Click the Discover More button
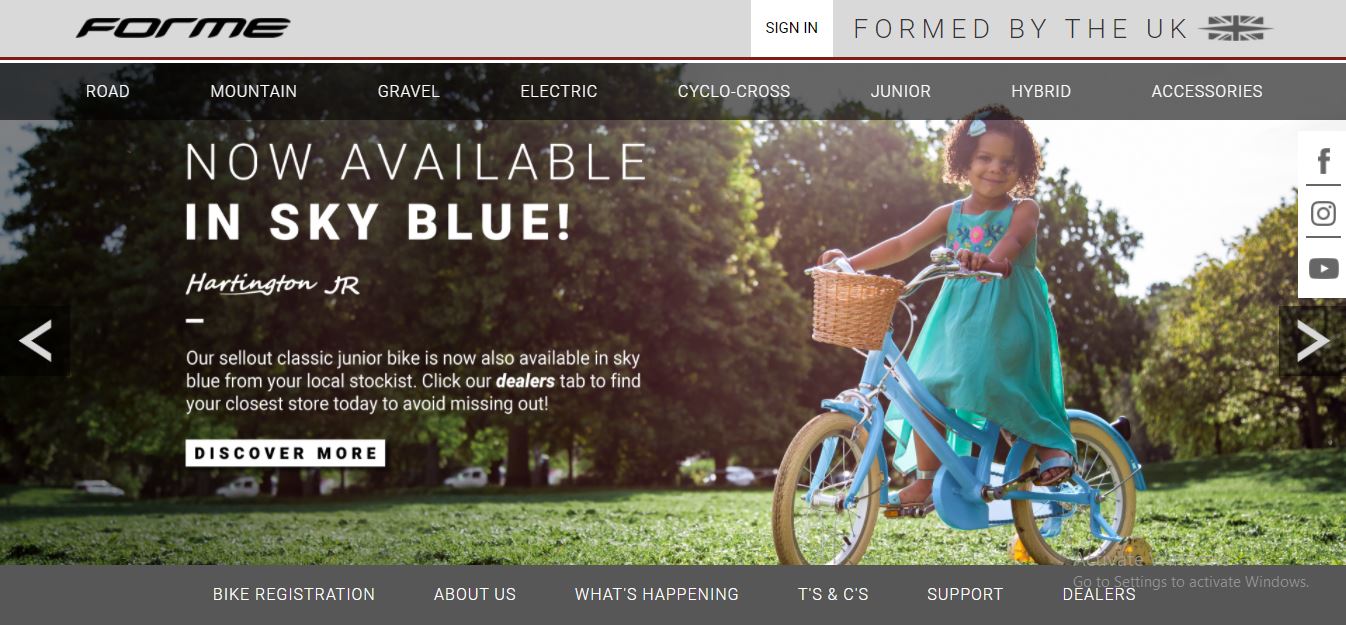1346x625 pixels. coord(285,453)
